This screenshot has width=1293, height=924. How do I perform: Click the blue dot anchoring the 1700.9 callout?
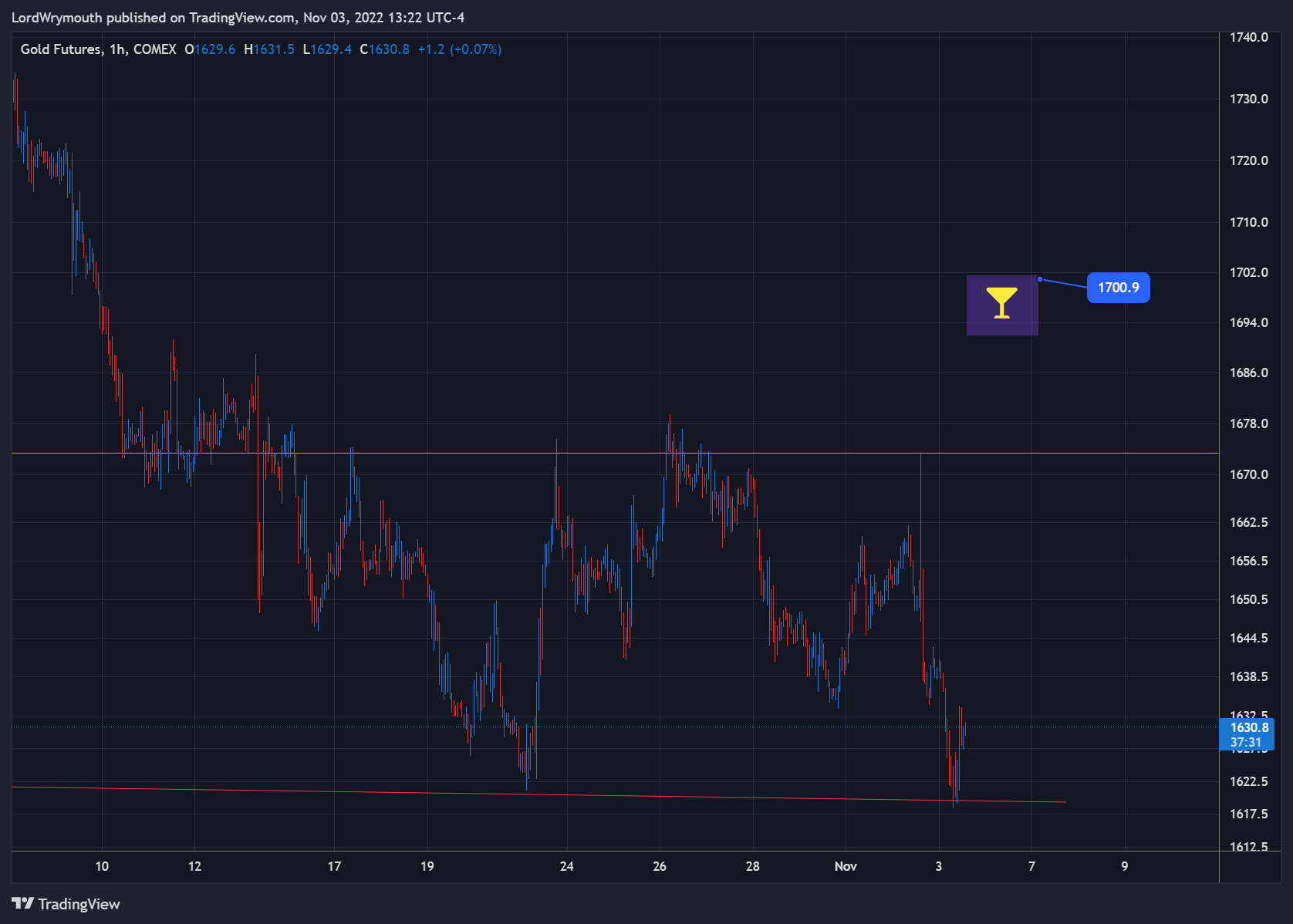[1040, 279]
